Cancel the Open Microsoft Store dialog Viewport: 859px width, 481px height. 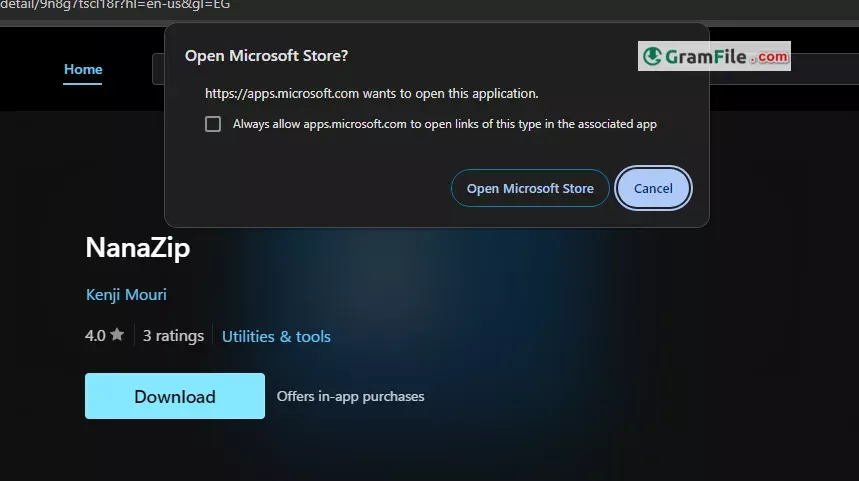coord(653,188)
